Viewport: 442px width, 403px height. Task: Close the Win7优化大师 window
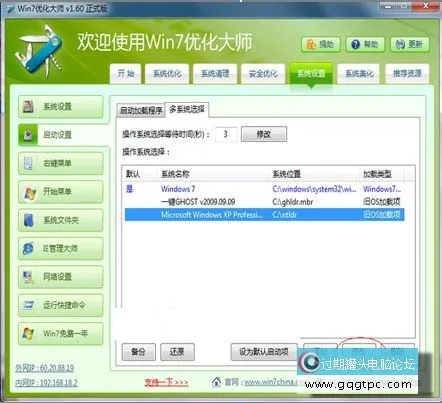click(426, 6)
